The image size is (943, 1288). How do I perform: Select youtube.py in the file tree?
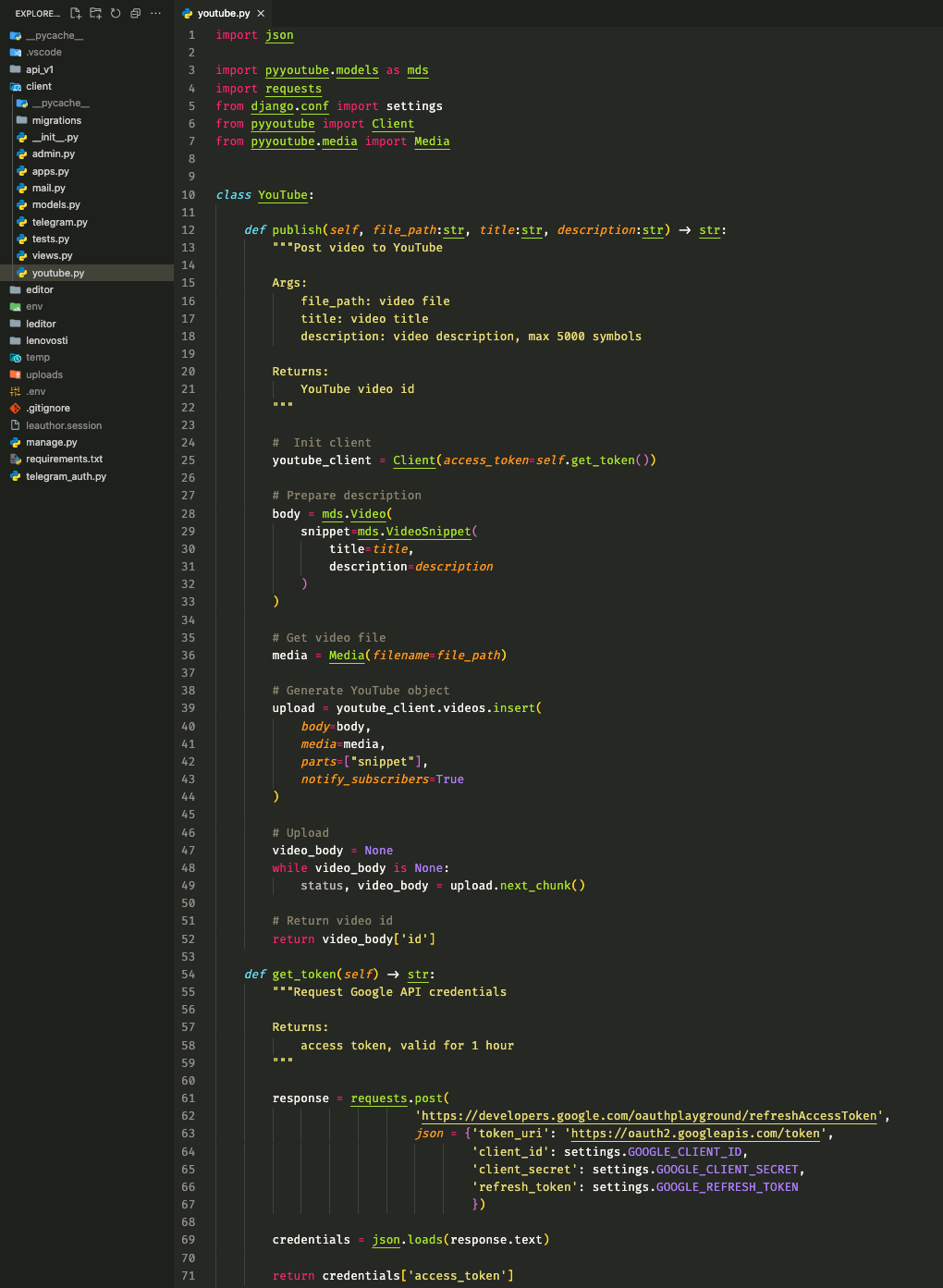tap(87, 273)
